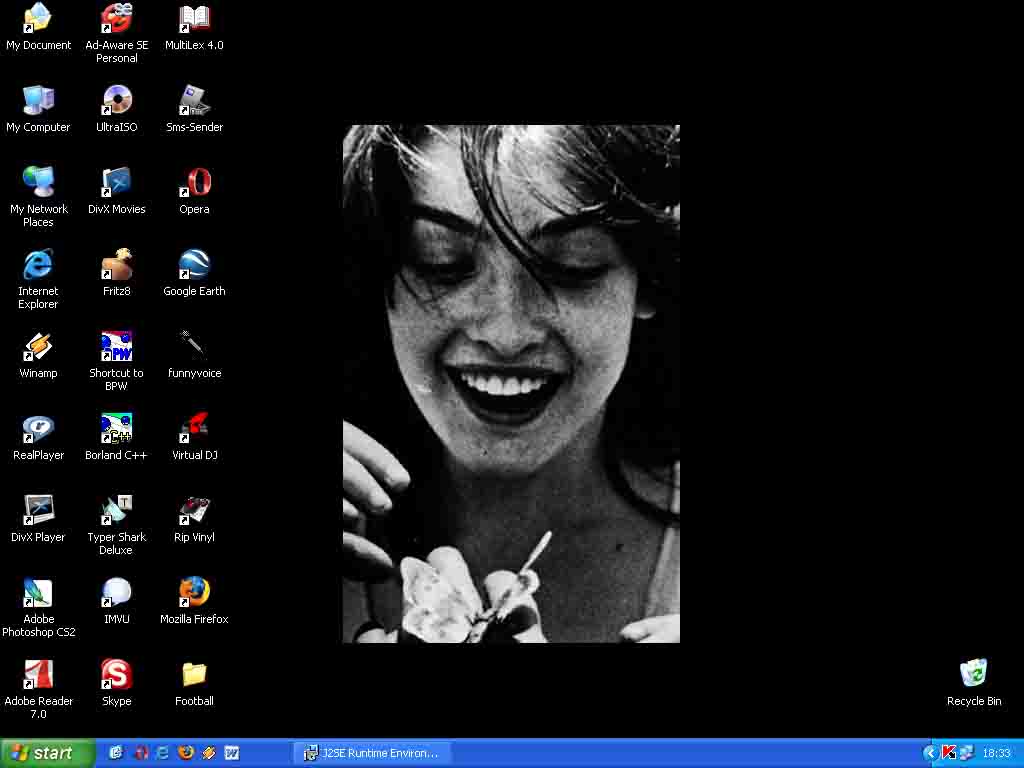1024x768 pixels.
Task: Switch to J2SE Runtime Environment taskbar button
Action: [x=372, y=753]
